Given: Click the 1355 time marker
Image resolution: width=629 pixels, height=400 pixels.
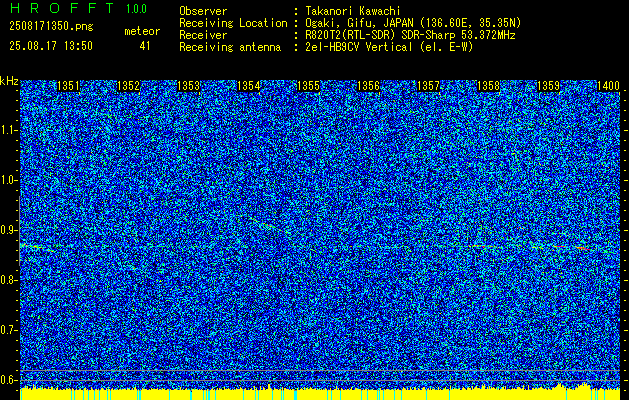Looking at the screenshot, I should [308, 86].
